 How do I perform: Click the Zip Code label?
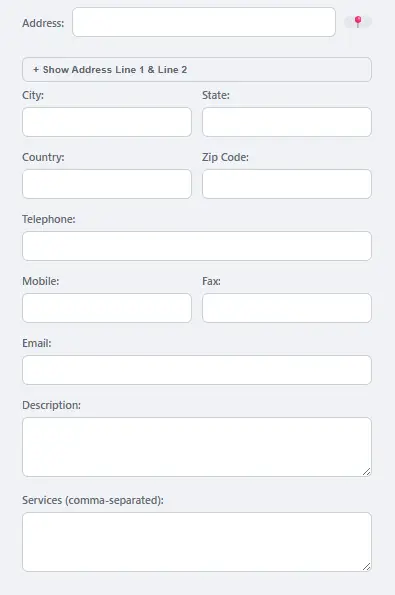225,157
